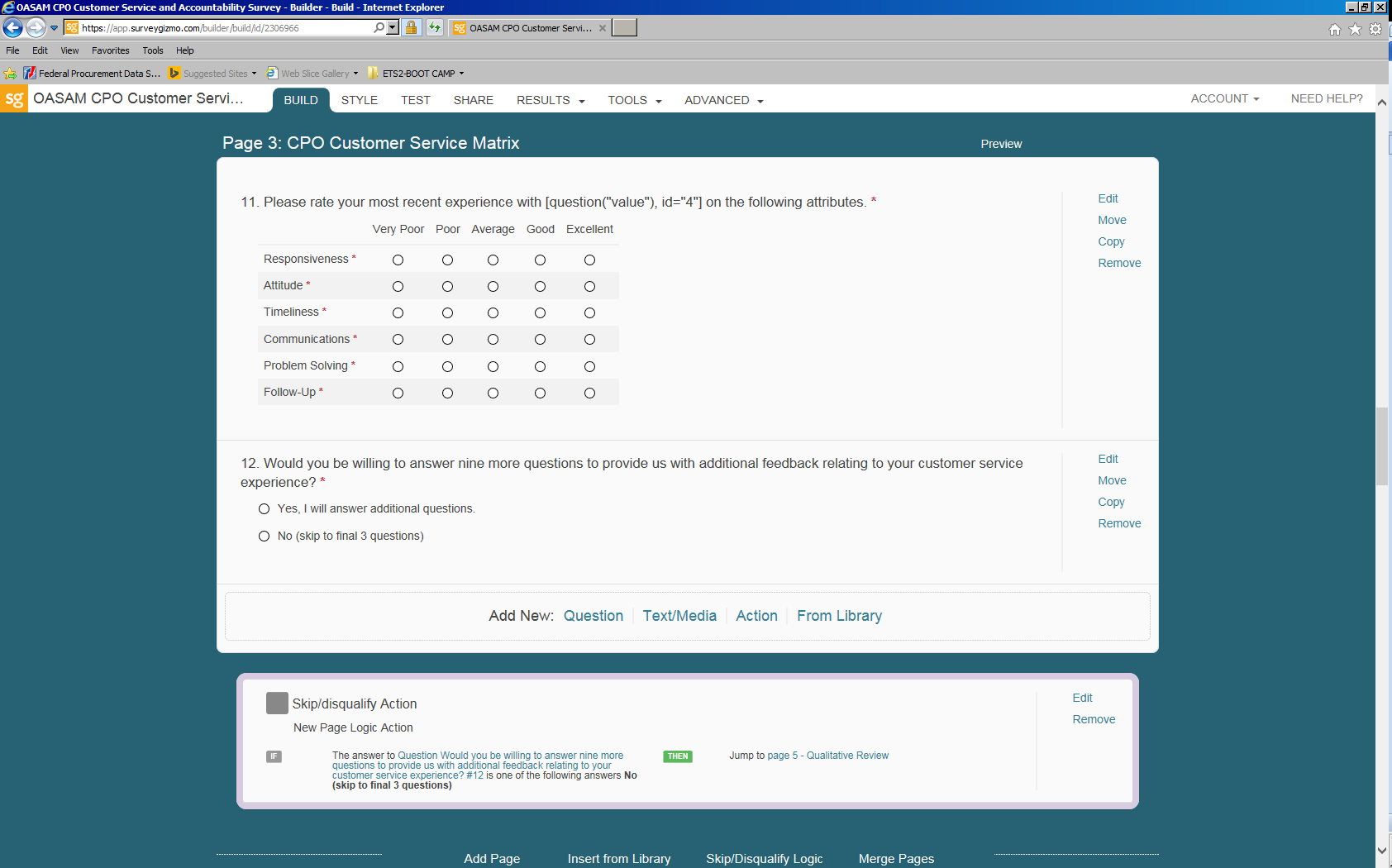Close the OASAM CPO browser tab

pyautogui.click(x=603, y=28)
